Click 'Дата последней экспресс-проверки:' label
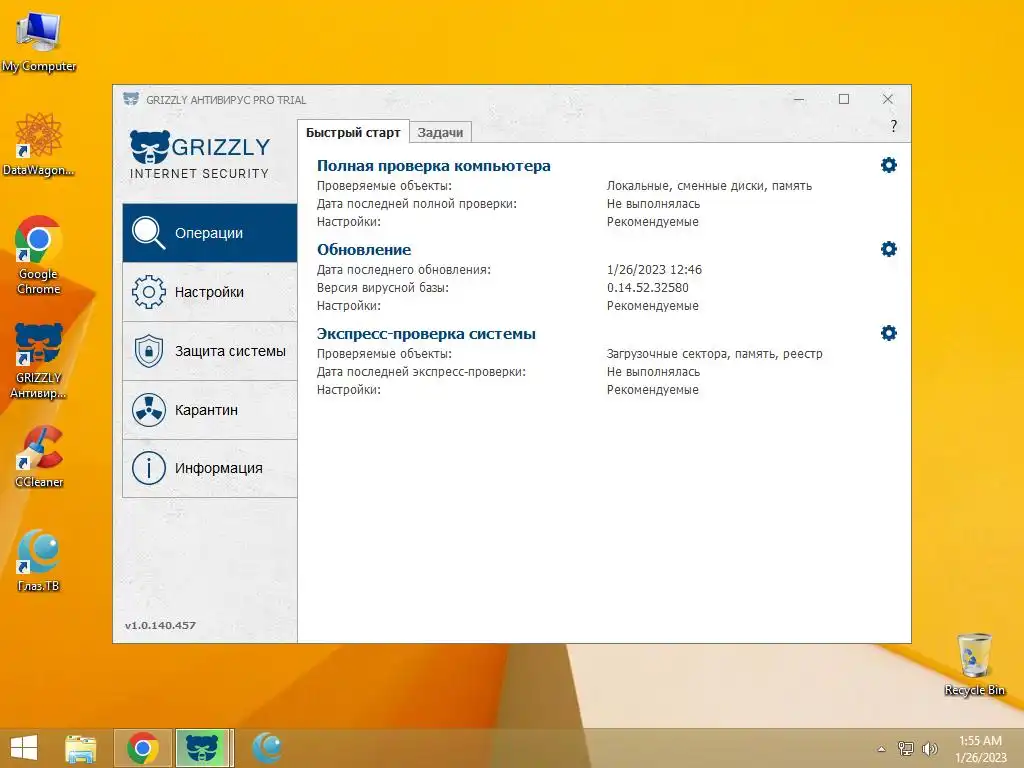1024x768 pixels. pyautogui.click(x=421, y=372)
